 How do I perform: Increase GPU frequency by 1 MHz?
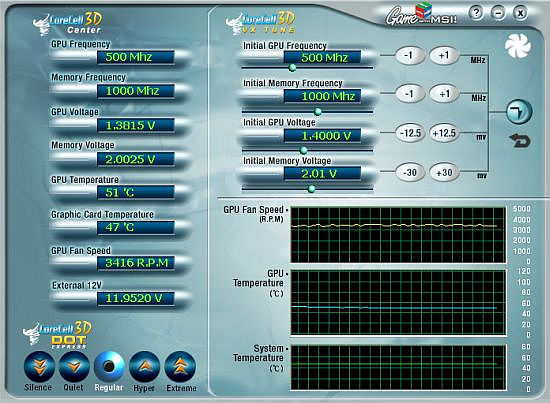444,55
